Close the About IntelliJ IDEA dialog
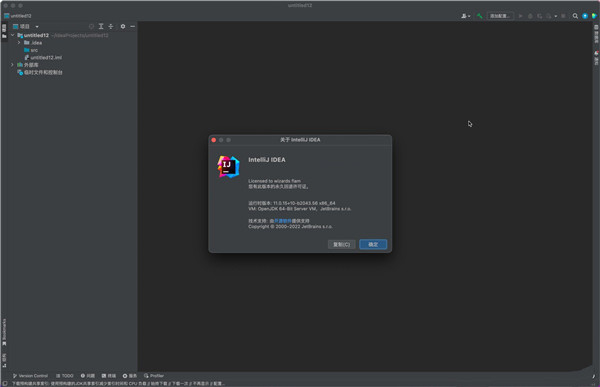 214,140
